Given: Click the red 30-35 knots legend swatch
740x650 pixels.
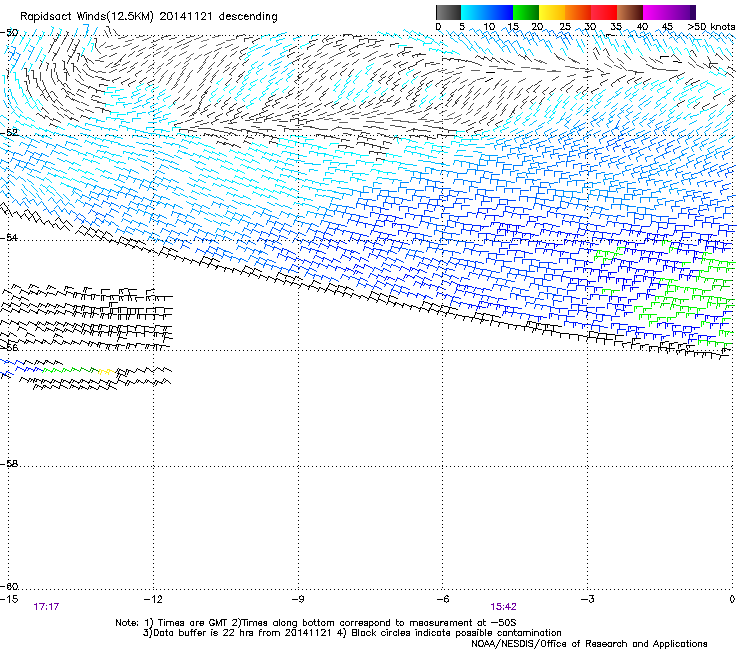Looking at the screenshot, I should 604,12.
